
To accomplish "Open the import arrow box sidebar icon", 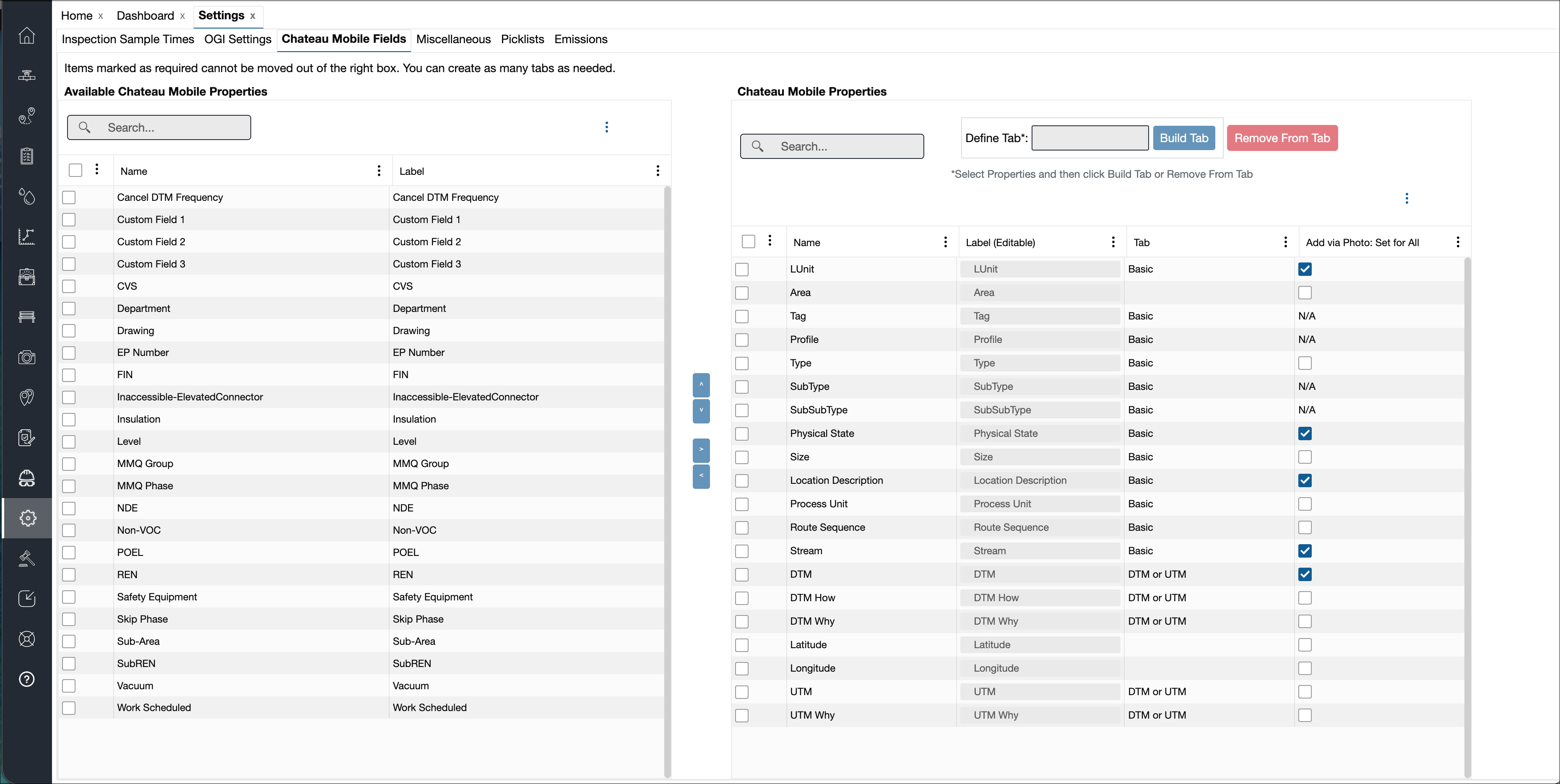I will 27,599.
